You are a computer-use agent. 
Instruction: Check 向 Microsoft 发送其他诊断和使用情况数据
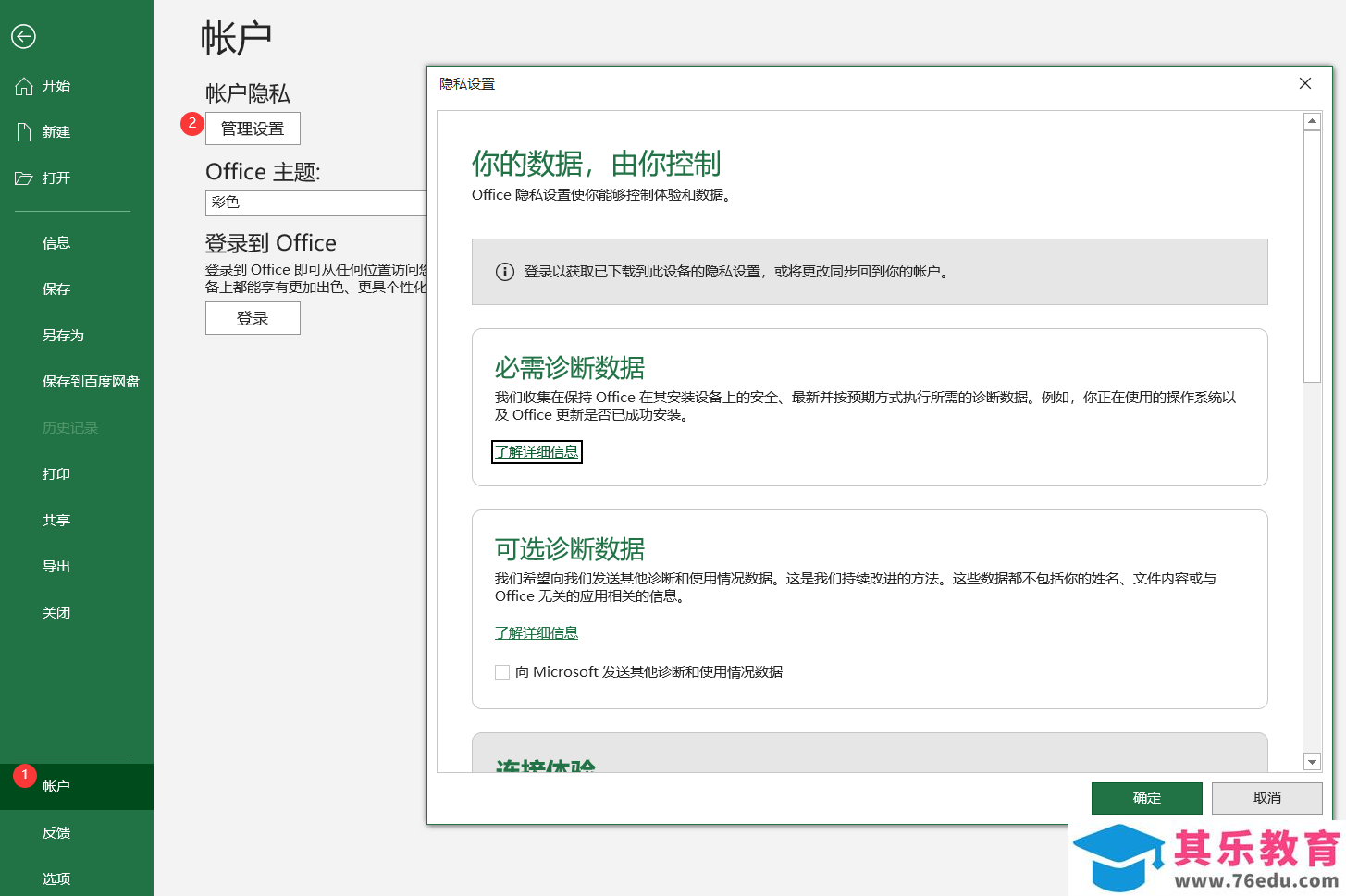(x=502, y=672)
